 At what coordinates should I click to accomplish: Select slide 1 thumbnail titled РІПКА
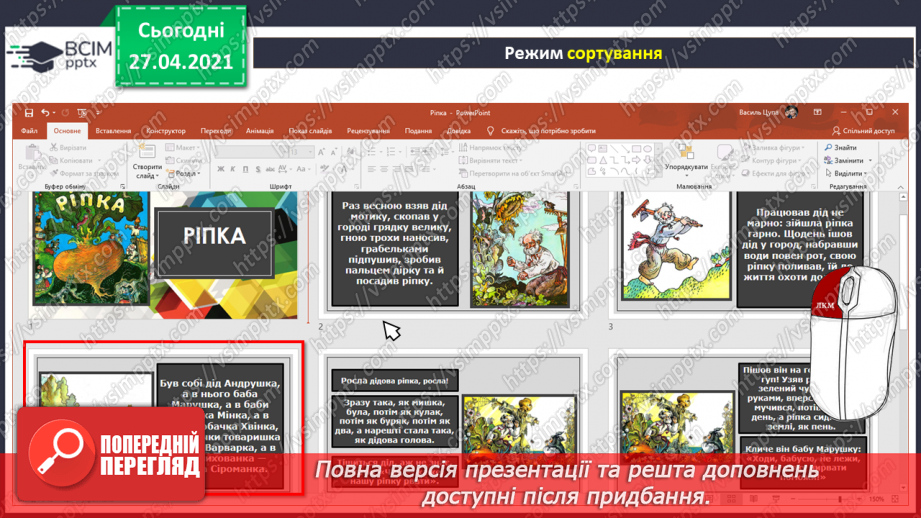coord(164,254)
